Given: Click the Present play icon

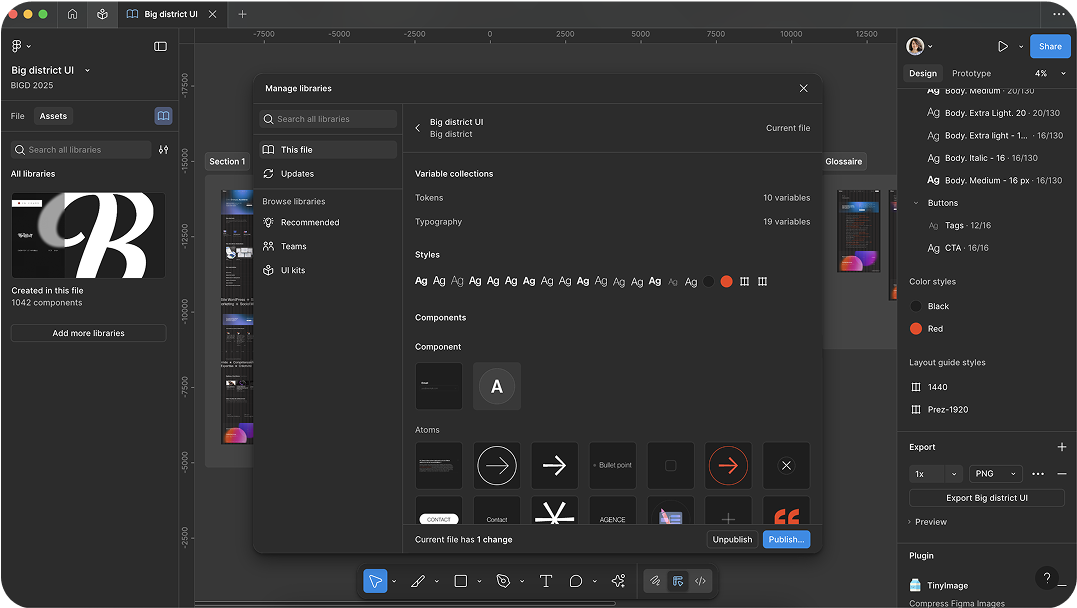Looking at the screenshot, I should (x=1003, y=46).
